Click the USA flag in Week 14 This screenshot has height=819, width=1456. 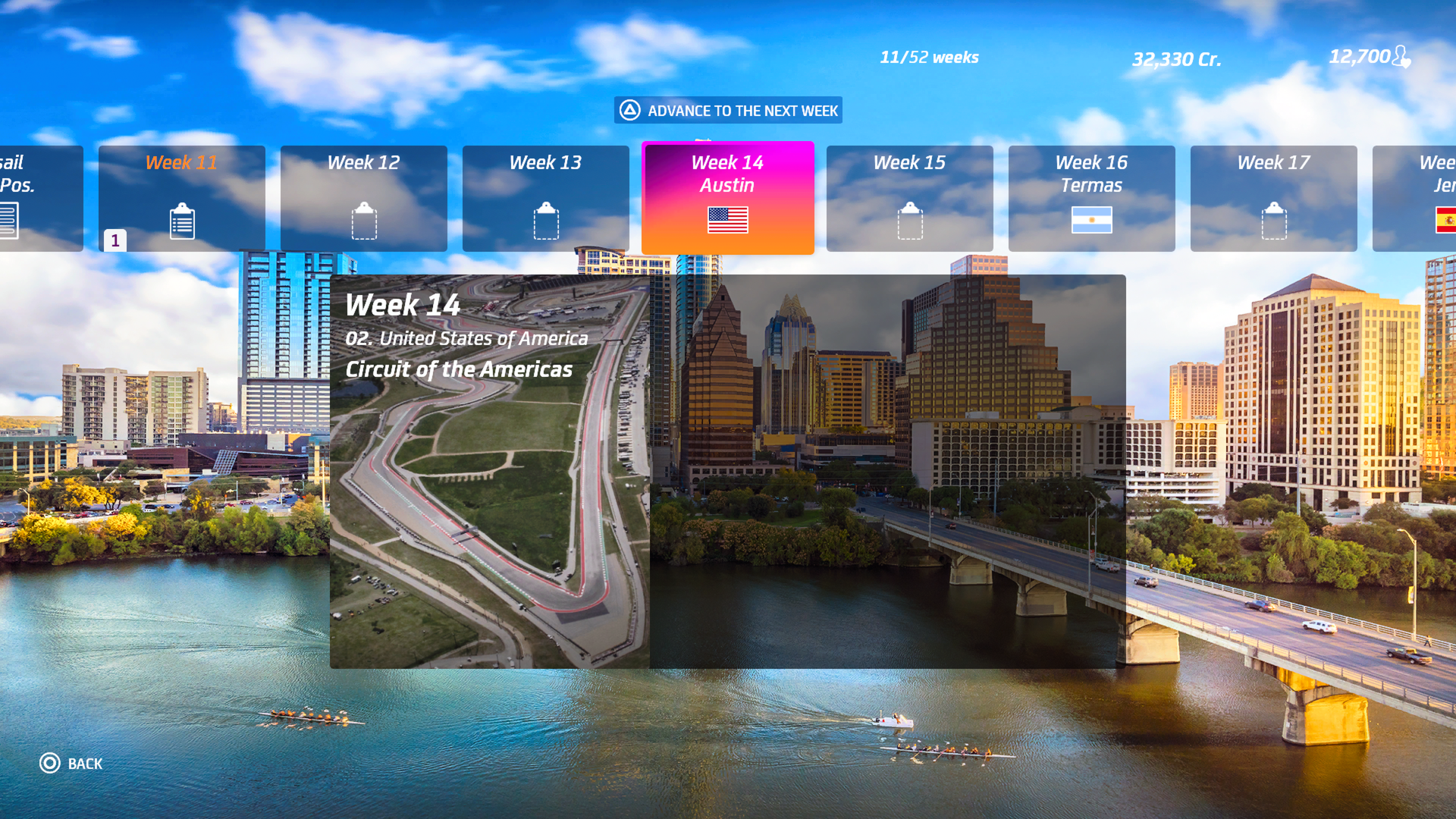click(x=728, y=220)
